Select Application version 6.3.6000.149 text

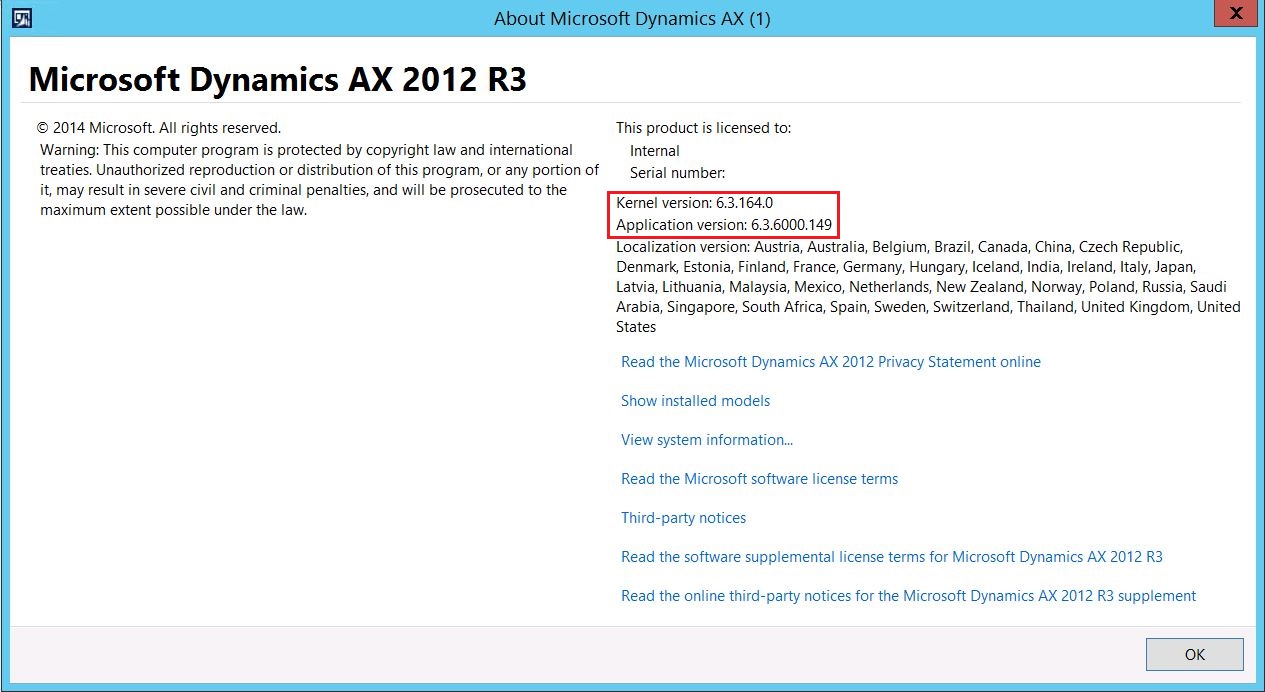(x=724, y=225)
